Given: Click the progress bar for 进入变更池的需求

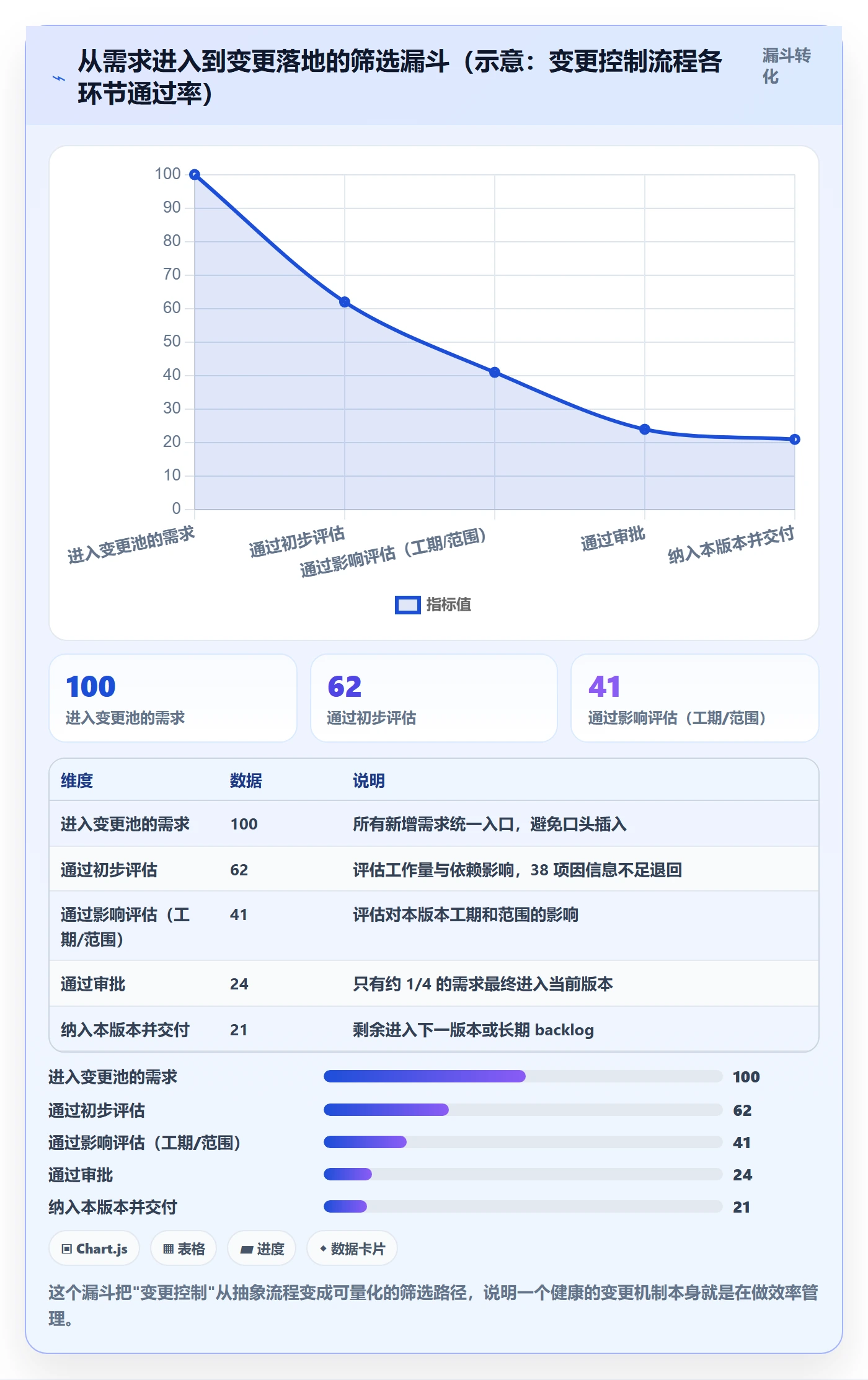Looking at the screenshot, I should (523, 1076).
